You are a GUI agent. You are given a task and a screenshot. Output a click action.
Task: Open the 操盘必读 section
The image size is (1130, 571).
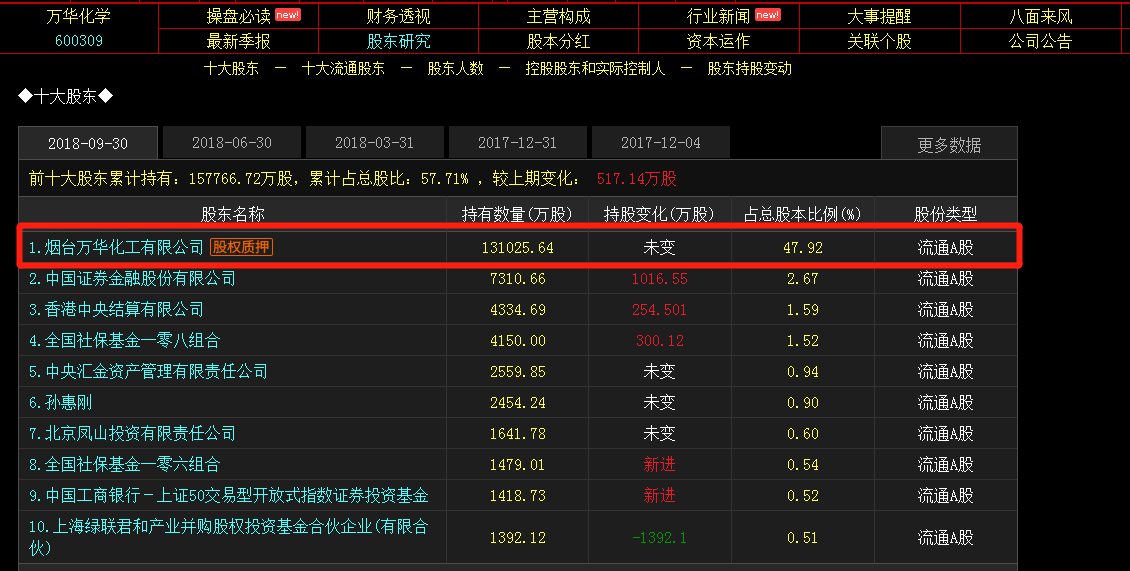click(239, 16)
